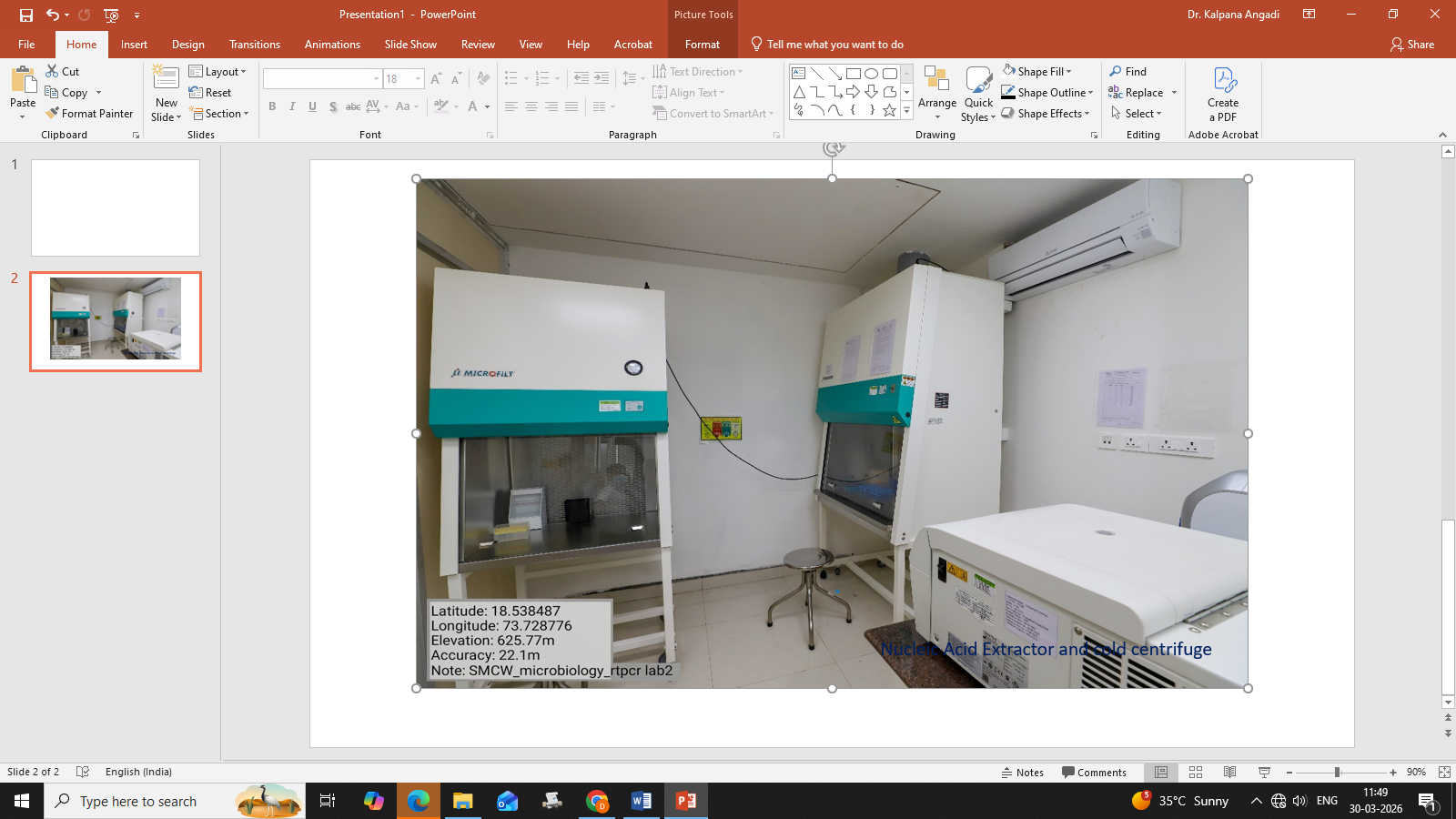This screenshot has width=1456, height=819.
Task: Click the Format Painter tool
Action: click(89, 114)
